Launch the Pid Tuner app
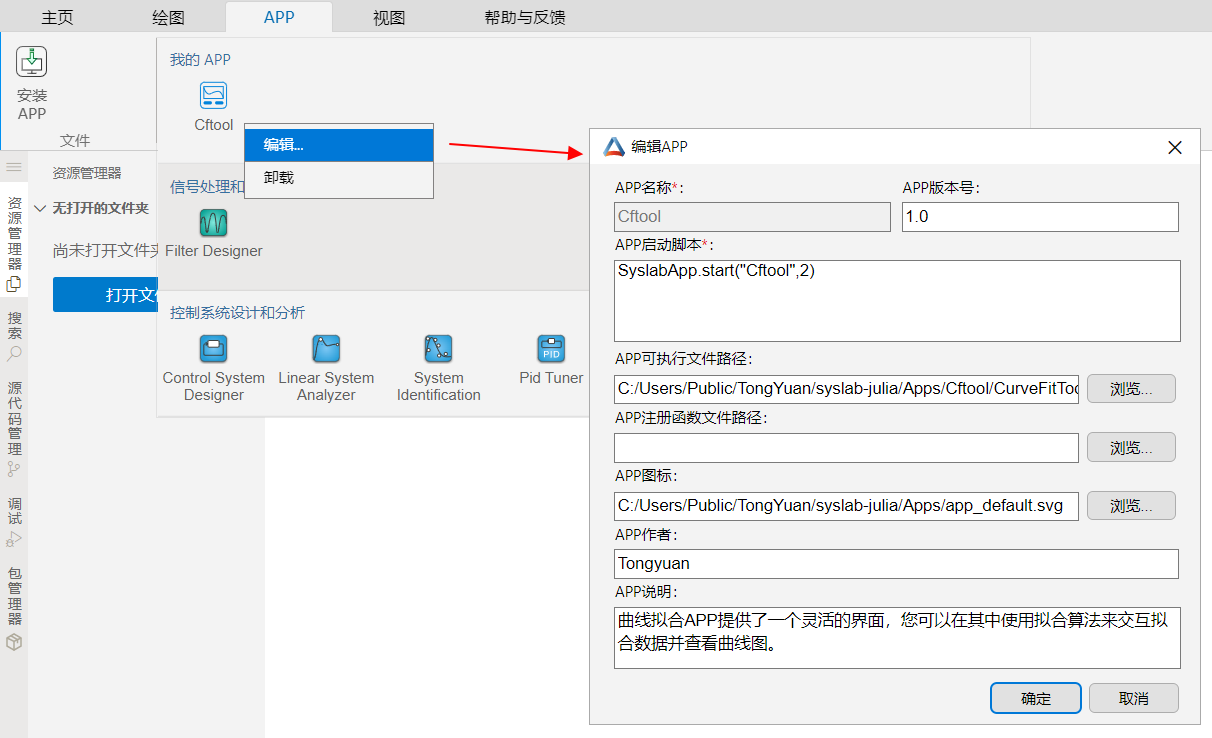The width and height of the screenshot is (1212, 738). (x=551, y=349)
